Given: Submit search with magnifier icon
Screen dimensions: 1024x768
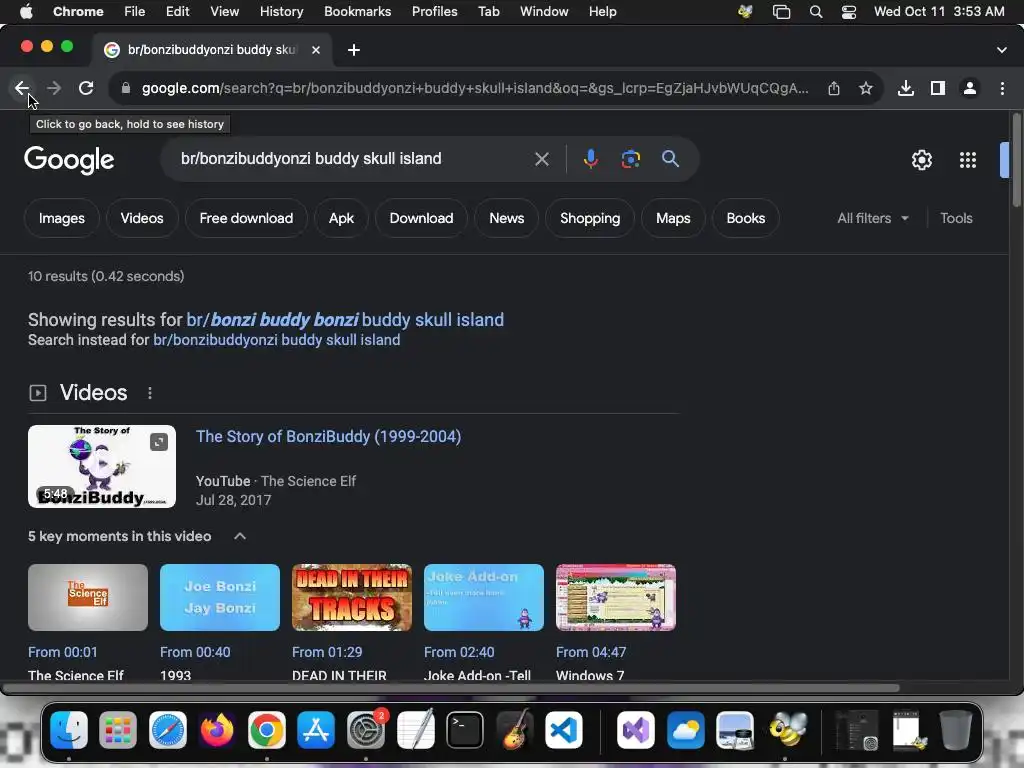Looking at the screenshot, I should pyautogui.click(x=670, y=159).
